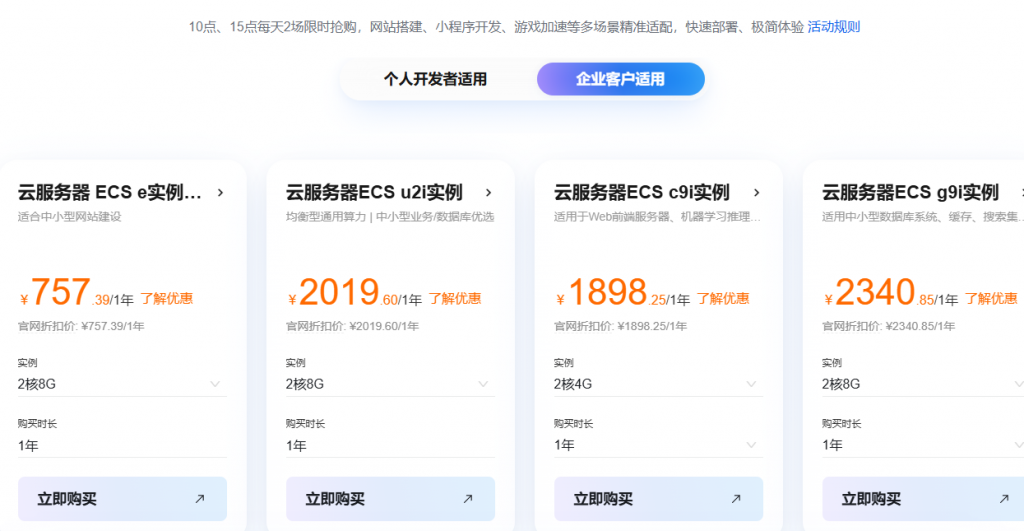The height and width of the screenshot is (531, 1024).
Task: Expand 实例 dropdown in ECS e实例 card
Action: point(122,384)
